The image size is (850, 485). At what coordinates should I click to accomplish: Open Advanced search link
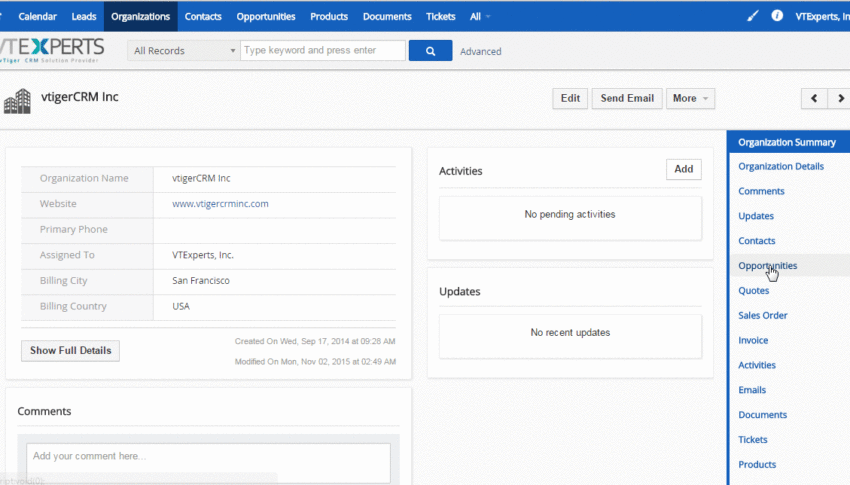481,51
